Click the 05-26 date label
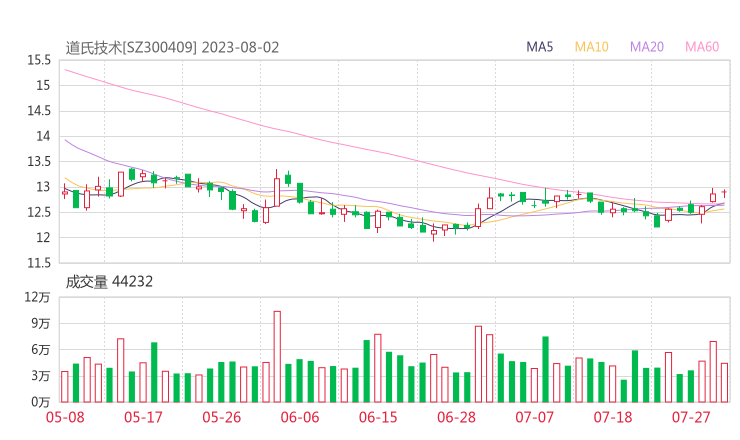The image size is (740, 440). [221, 417]
